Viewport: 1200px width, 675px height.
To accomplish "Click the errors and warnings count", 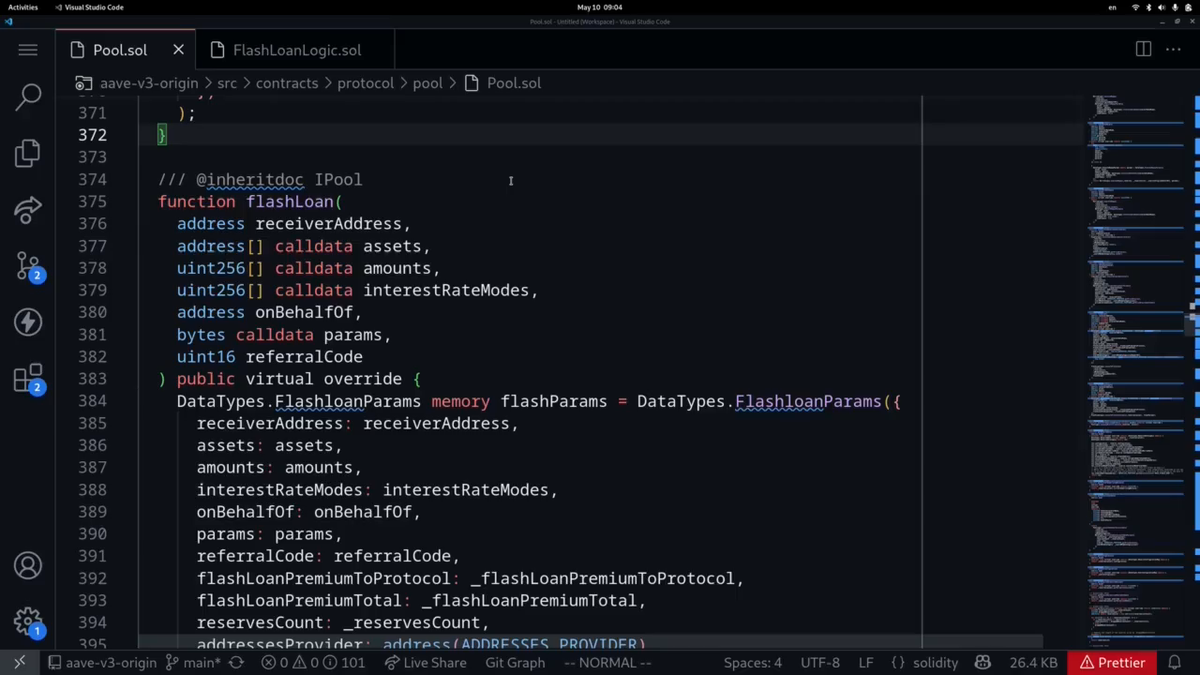I will click(x=313, y=662).
